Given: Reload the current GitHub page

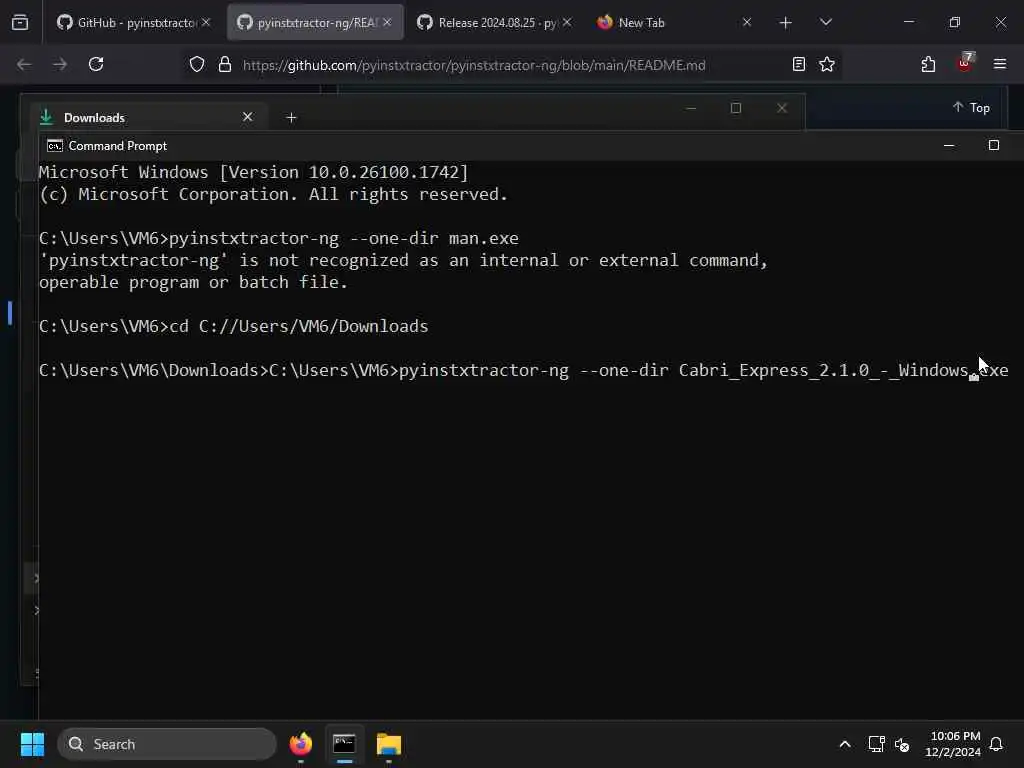Looking at the screenshot, I should (96, 64).
